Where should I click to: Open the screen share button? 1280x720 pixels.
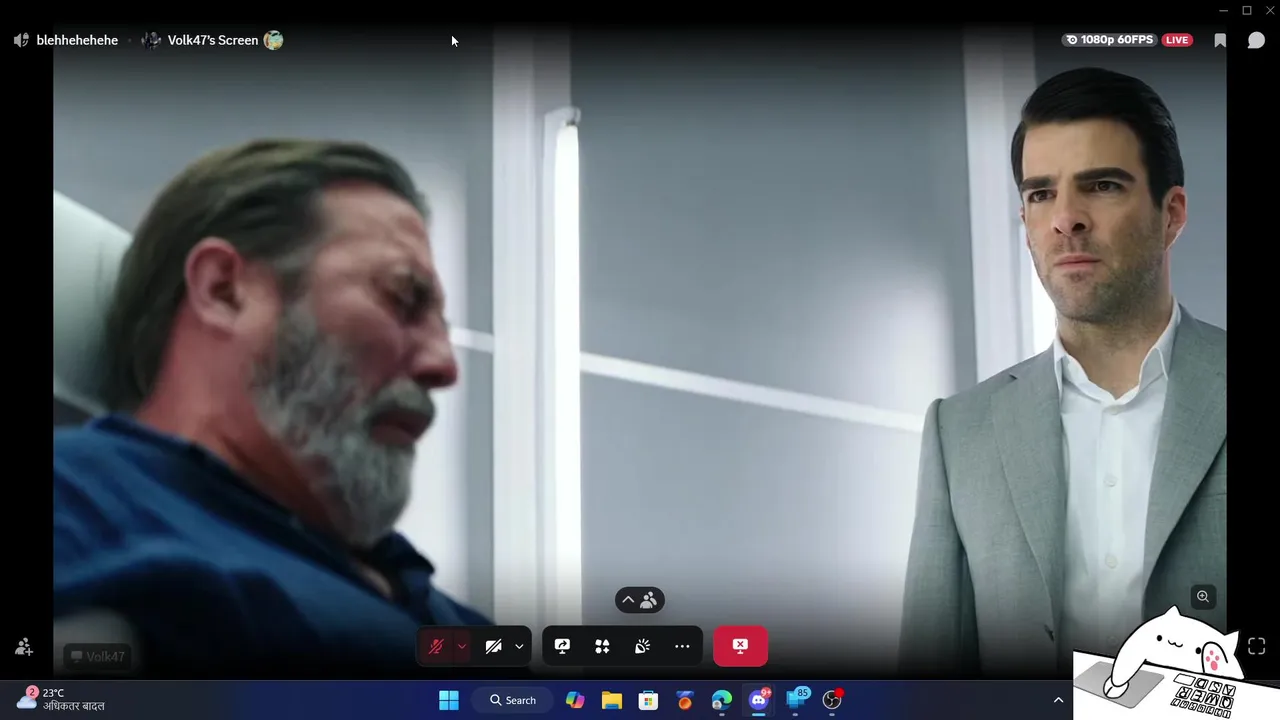(x=562, y=646)
